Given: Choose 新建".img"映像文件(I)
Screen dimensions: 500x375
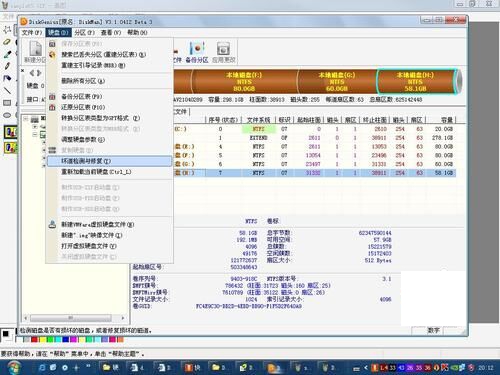Looking at the screenshot, I should pyautogui.click(x=109, y=235).
